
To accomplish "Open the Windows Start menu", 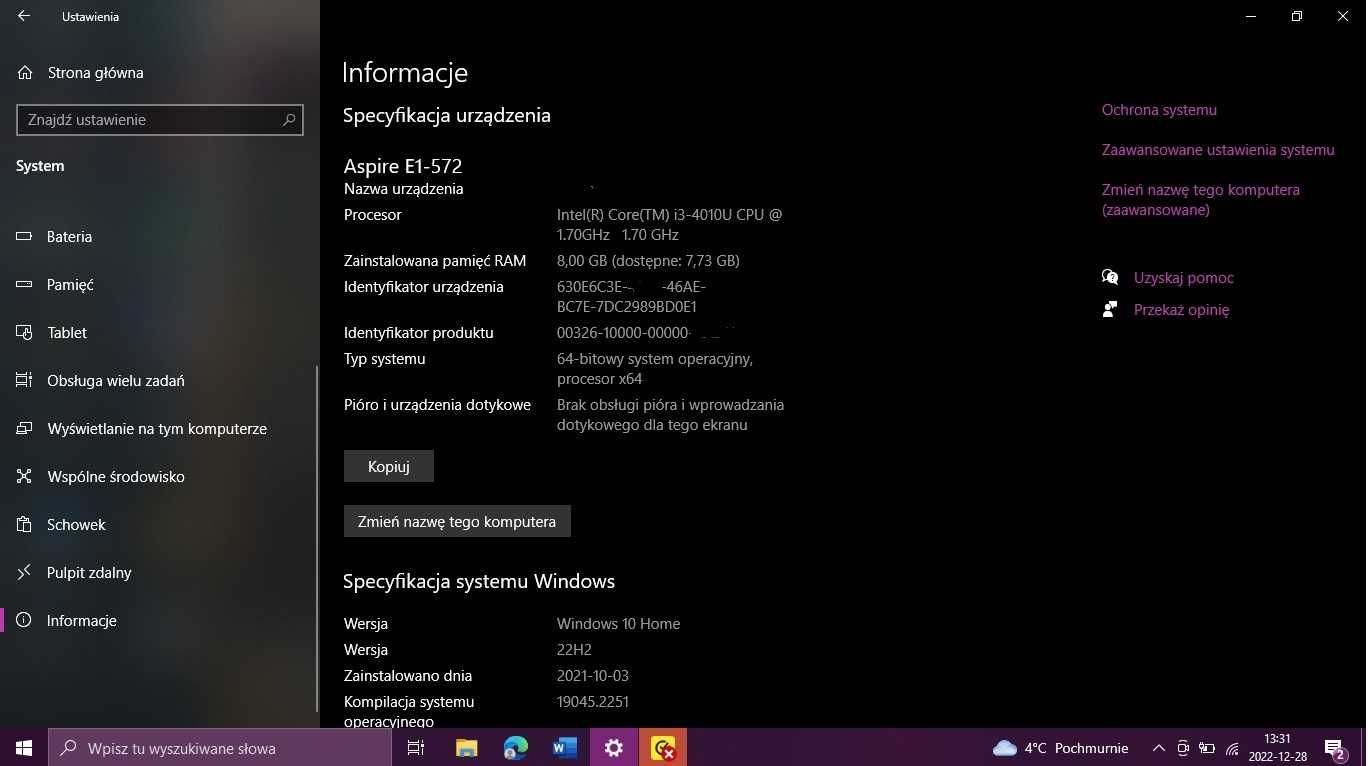I will point(24,747).
